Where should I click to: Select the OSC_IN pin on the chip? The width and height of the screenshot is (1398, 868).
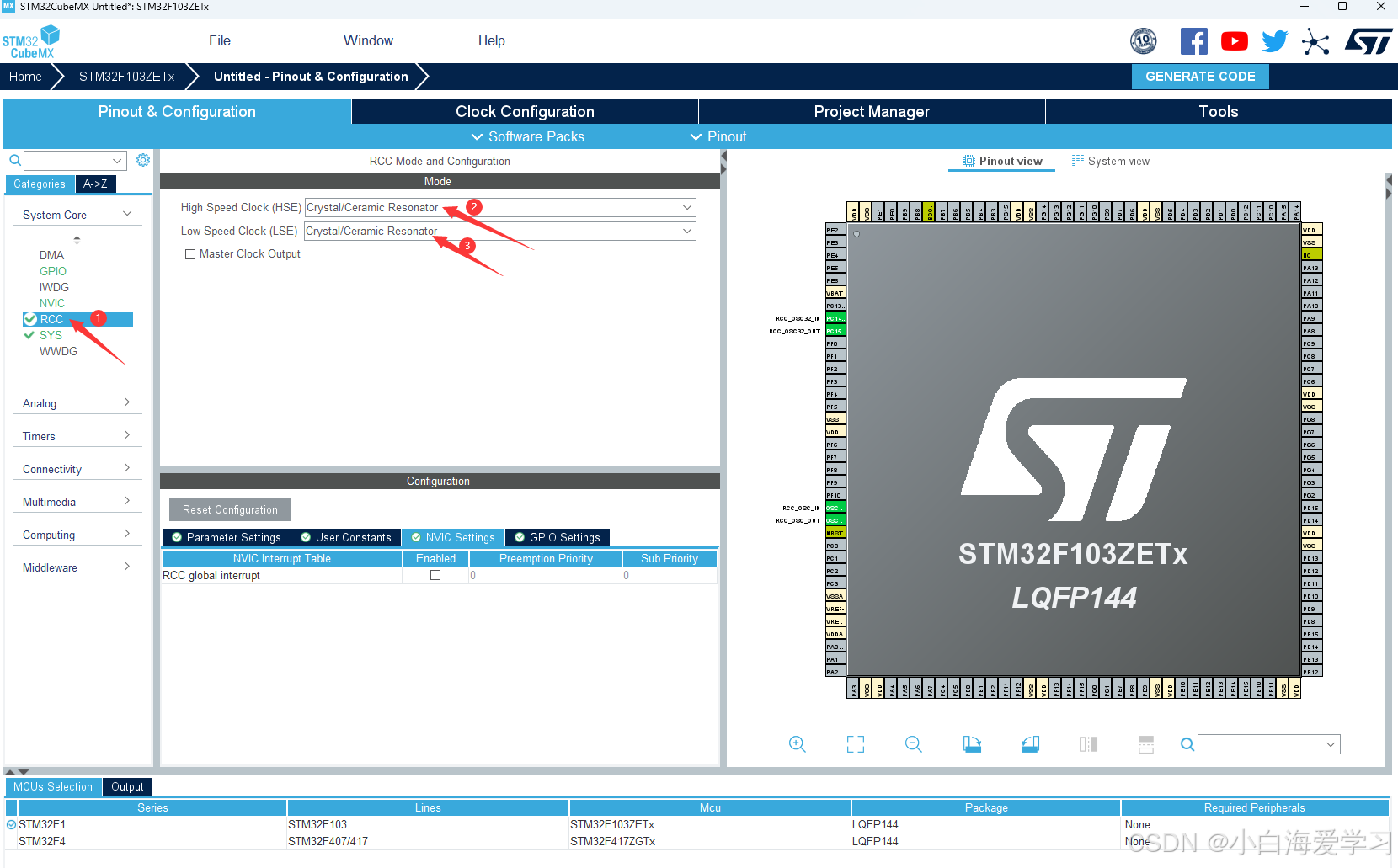835,508
